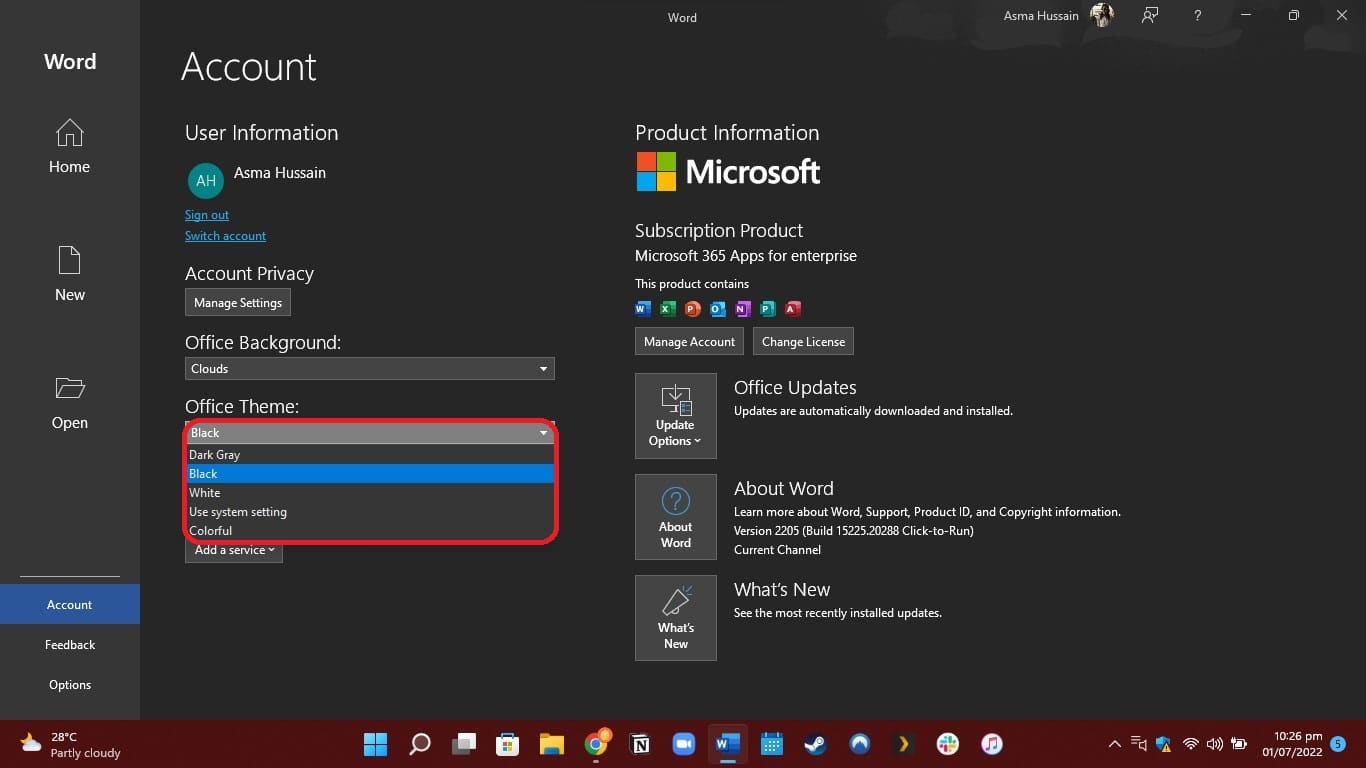Click the New document icon

69,262
